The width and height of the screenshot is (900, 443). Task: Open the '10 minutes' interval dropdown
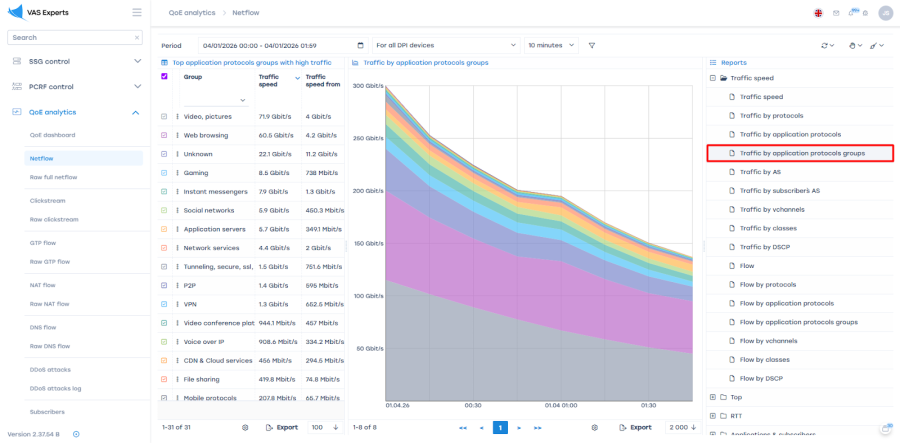(x=551, y=45)
